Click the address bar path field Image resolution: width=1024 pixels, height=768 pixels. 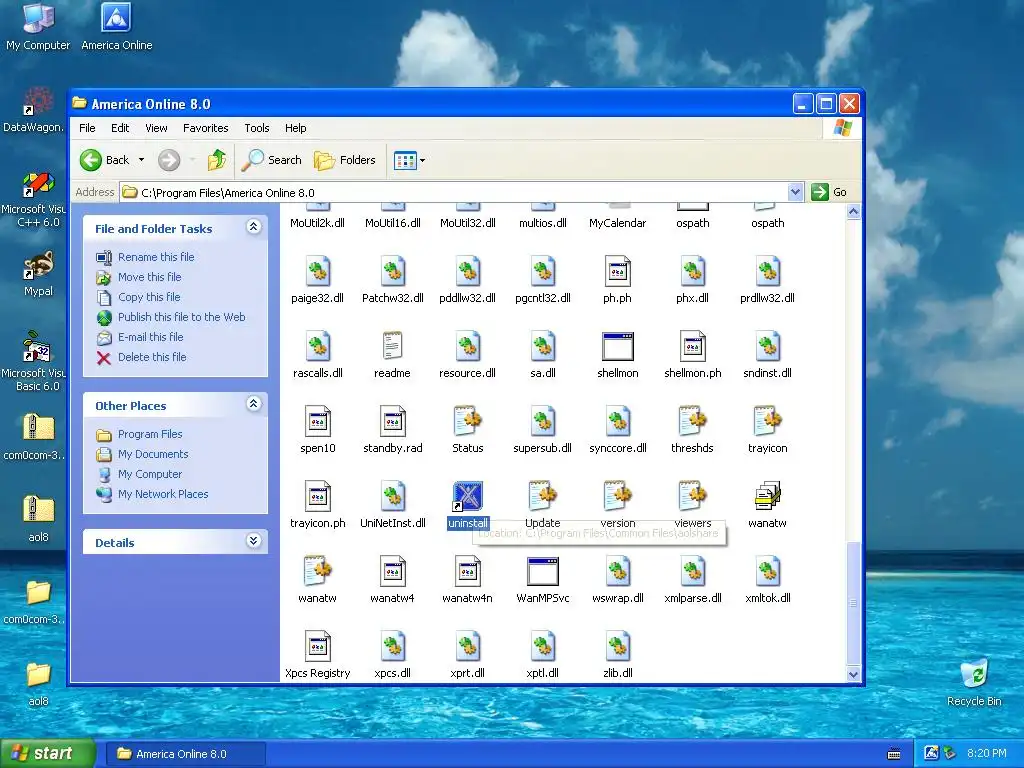455,192
